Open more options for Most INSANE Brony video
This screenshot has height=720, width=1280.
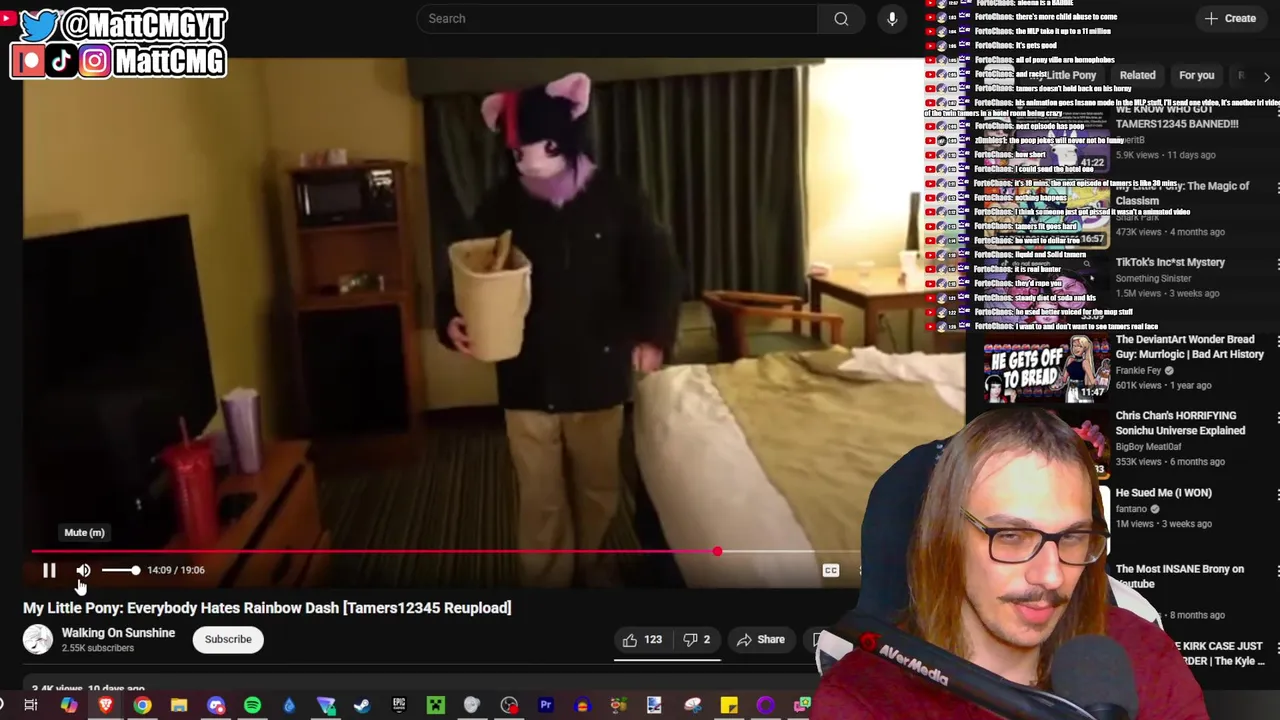coord(1278,570)
